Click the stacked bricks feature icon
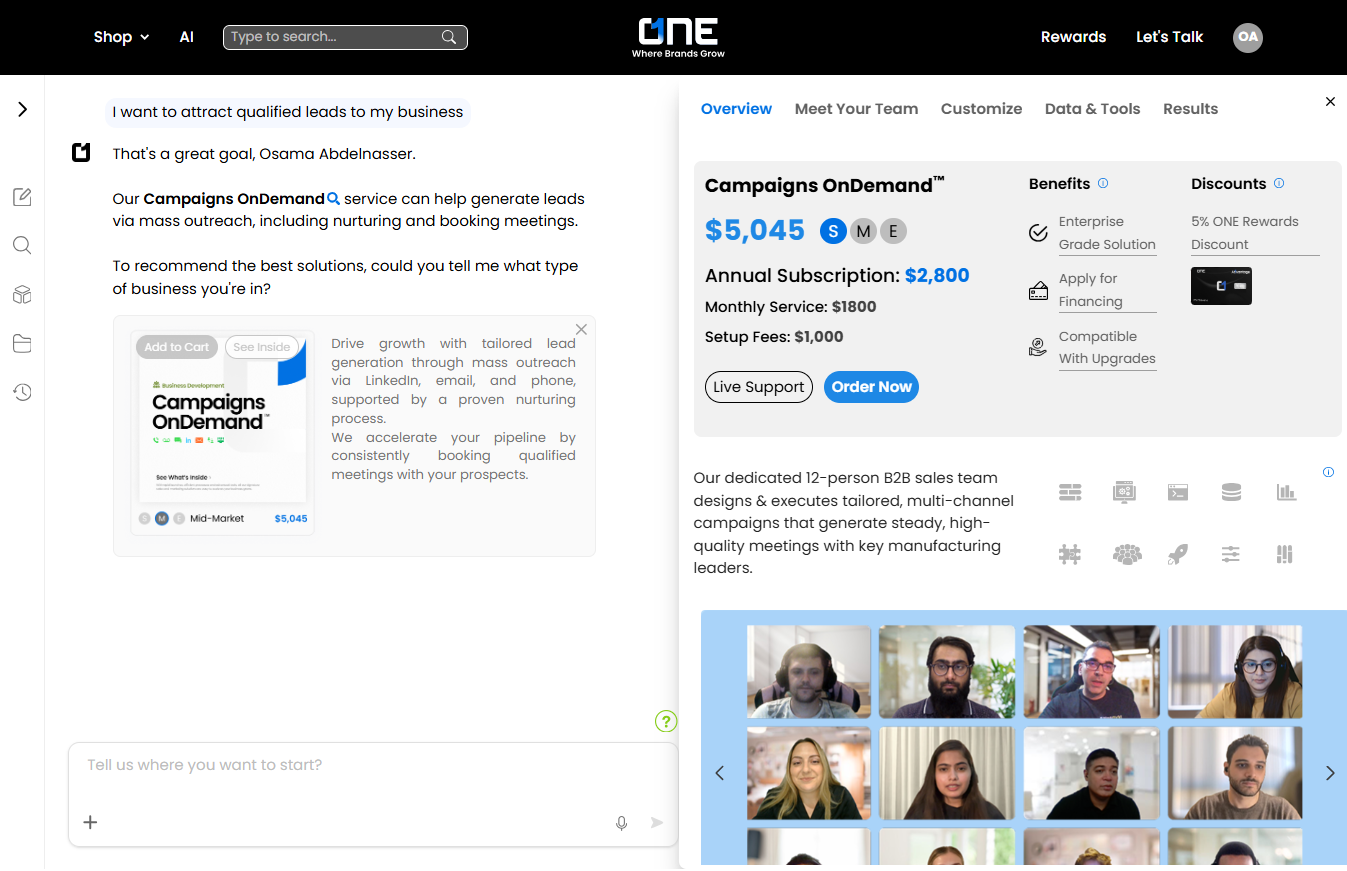1347x871 pixels. tap(1070, 492)
